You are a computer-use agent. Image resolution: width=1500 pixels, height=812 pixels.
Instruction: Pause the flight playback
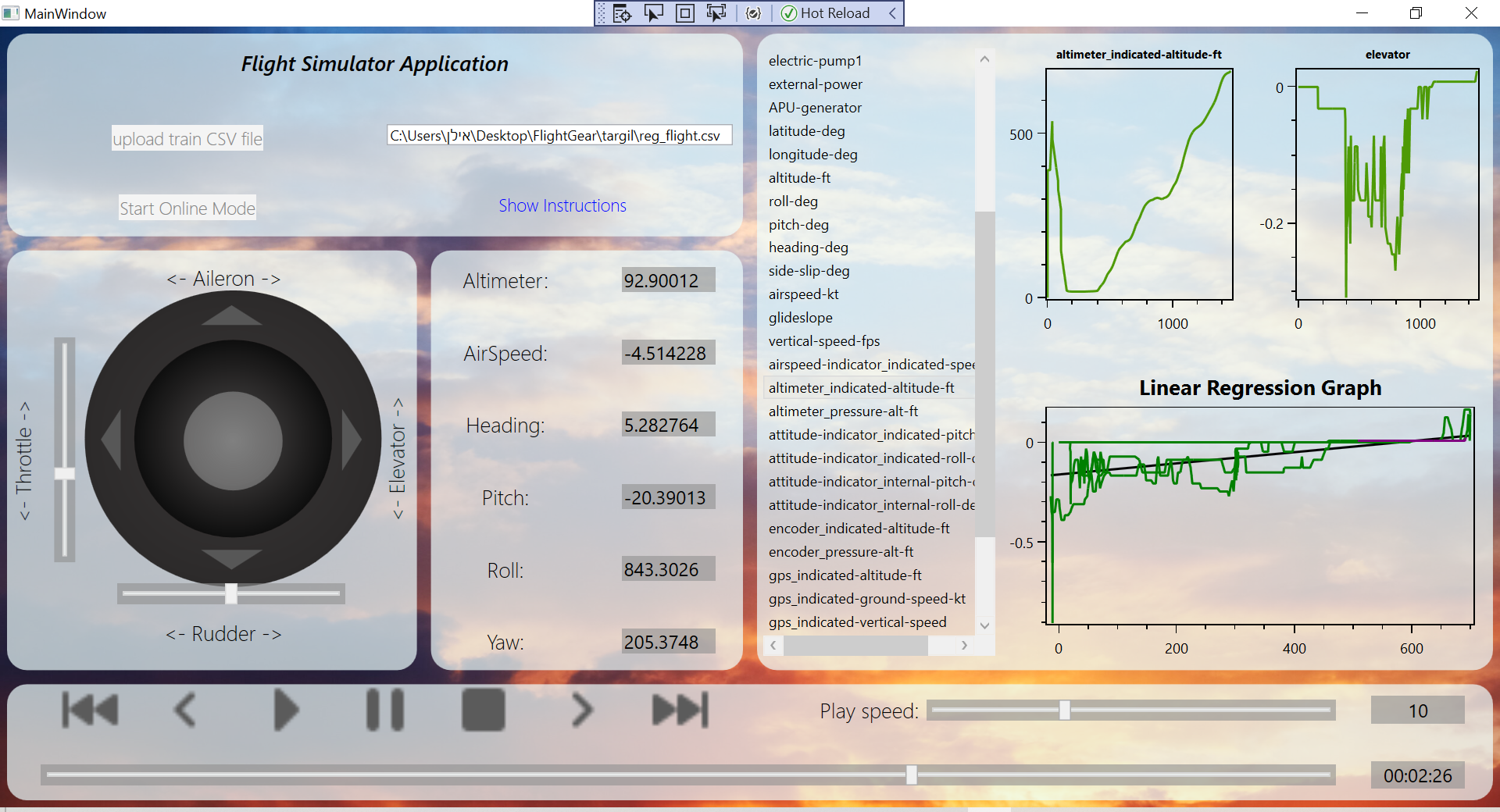tap(385, 710)
